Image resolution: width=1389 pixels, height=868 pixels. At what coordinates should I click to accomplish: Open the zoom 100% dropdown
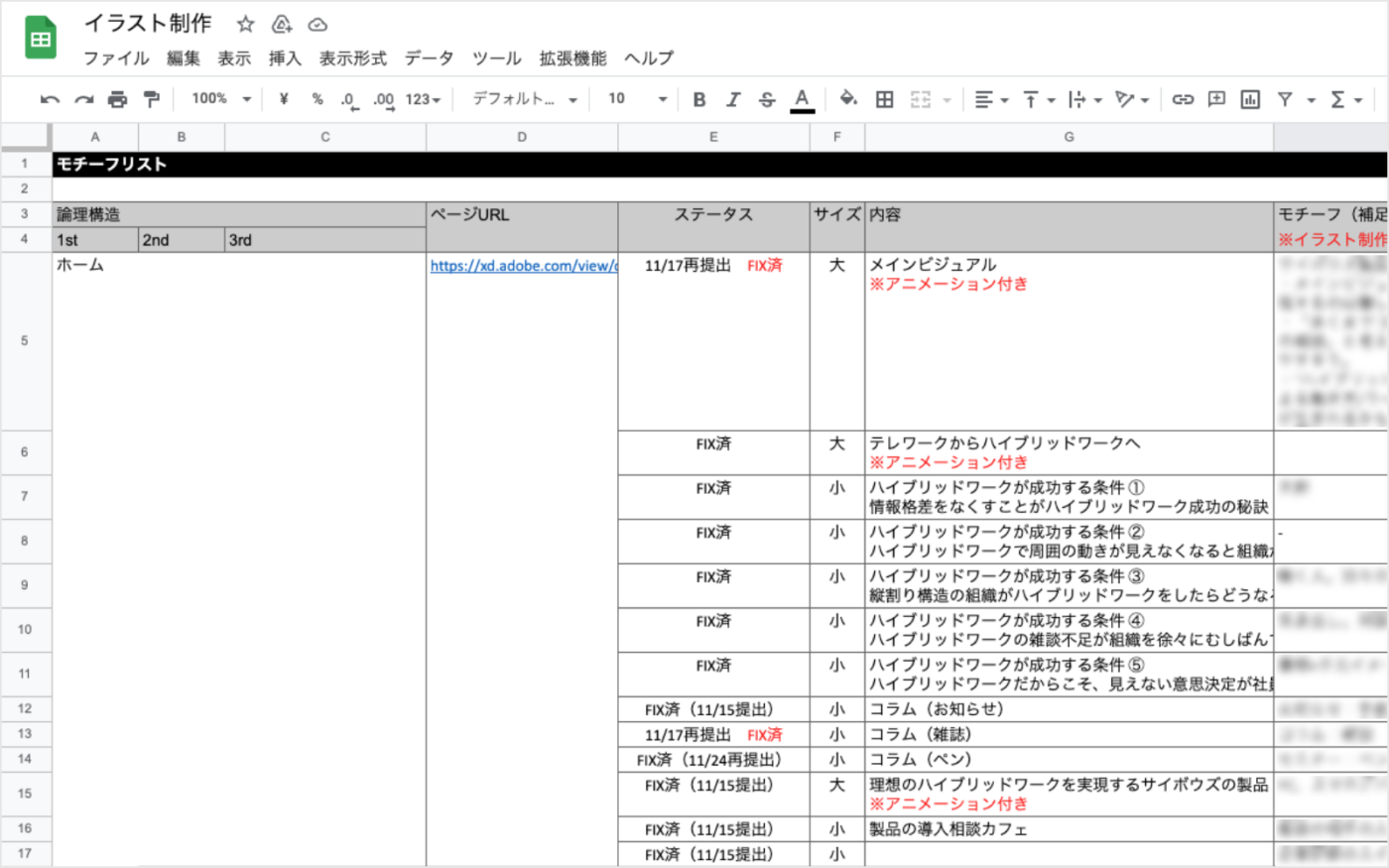[222, 99]
